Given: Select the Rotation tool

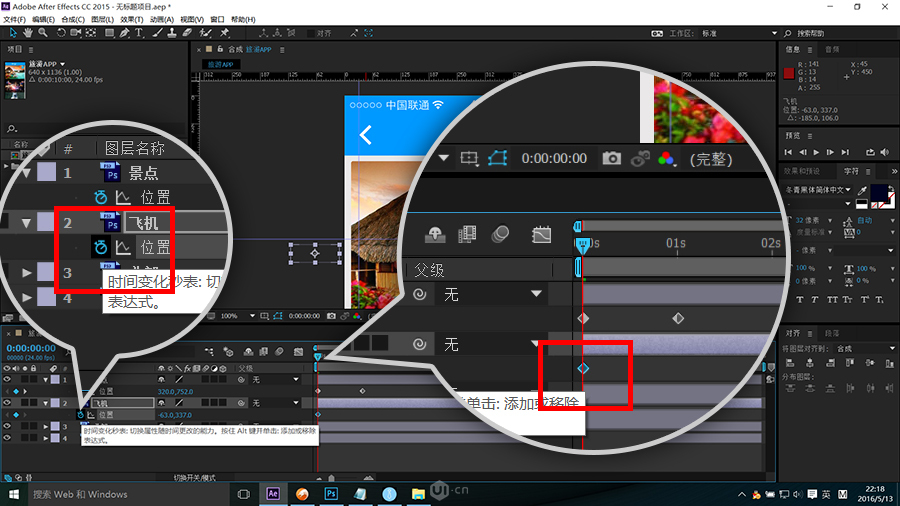Looking at the screenshot, I should point(60,33).
